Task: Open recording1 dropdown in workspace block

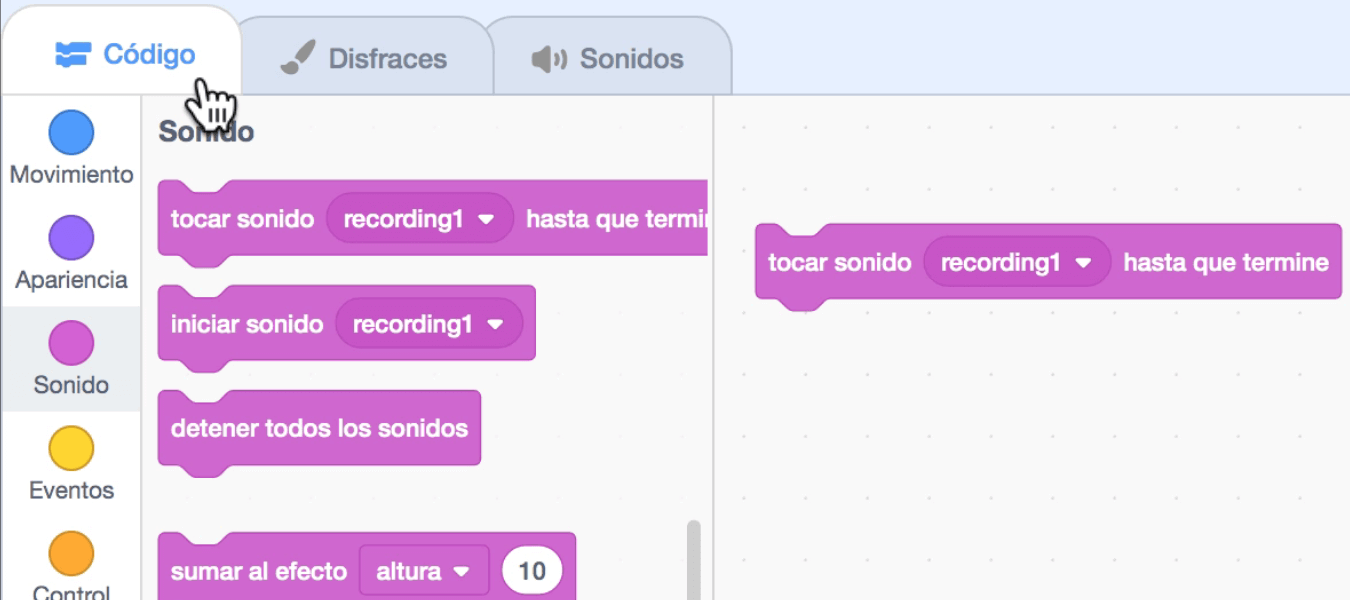Action: [1083, 263]
